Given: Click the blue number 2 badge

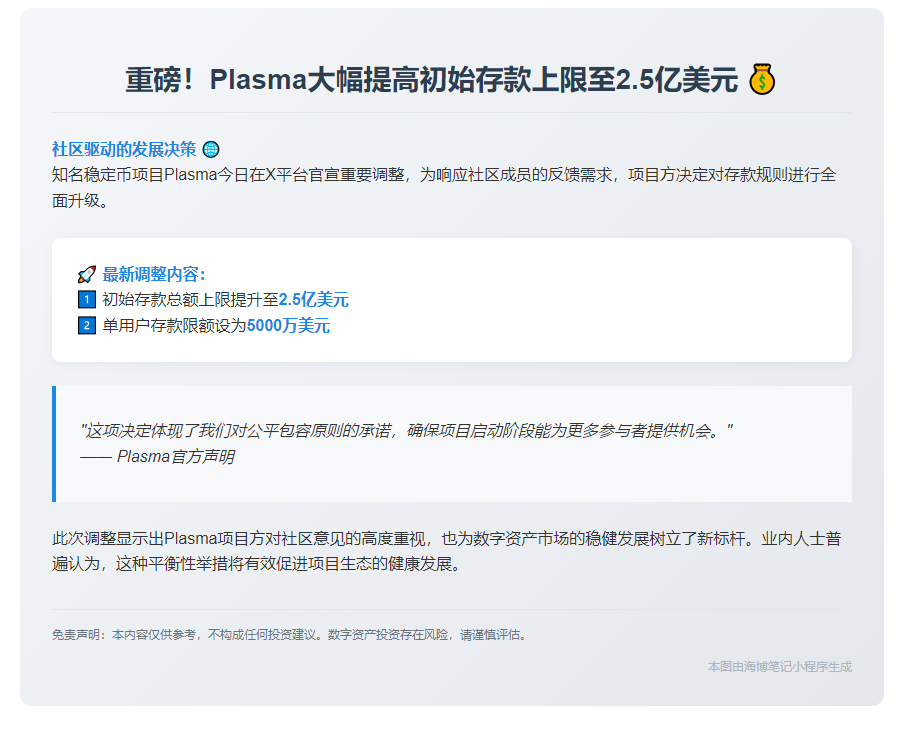Looking at the screenshot, I should click(x=86, y=325).
